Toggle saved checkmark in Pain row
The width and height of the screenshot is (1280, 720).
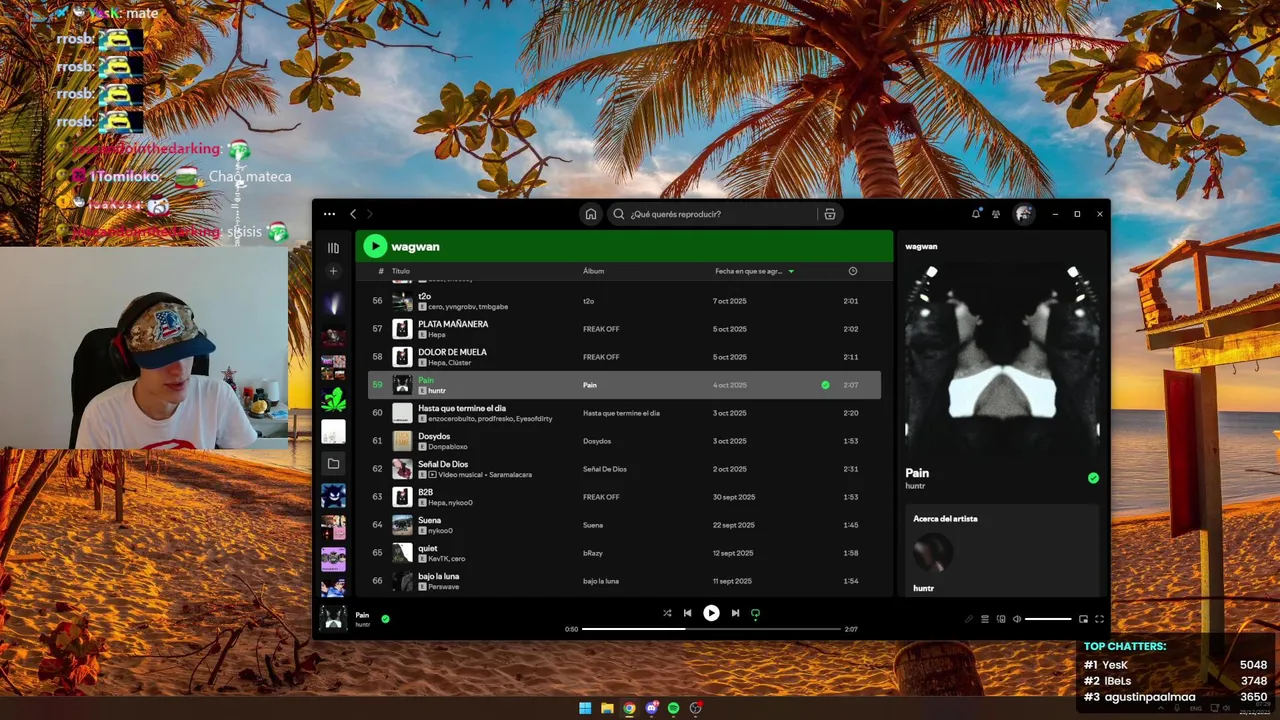pyautogui.click(x=825, y=385)
